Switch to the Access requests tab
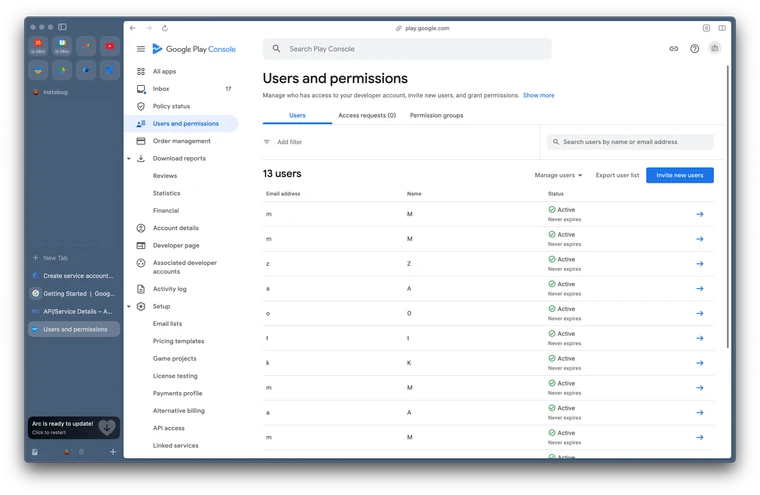The image size is (760, 495). tap(366, 115)
